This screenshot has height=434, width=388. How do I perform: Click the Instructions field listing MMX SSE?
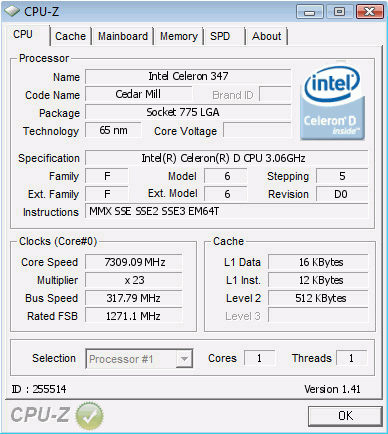tap(227, 211)
